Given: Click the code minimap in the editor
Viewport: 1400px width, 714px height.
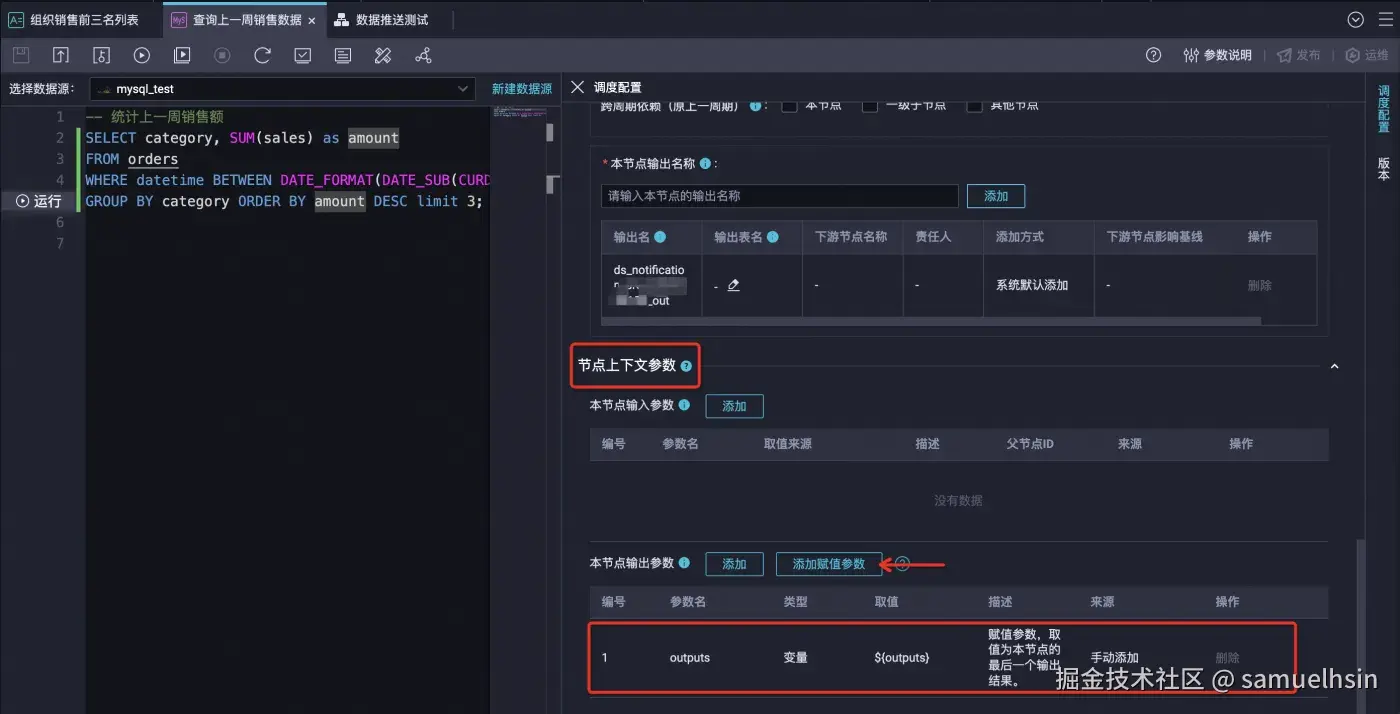Looking at the screenshot, I should (x=518, y=112).
